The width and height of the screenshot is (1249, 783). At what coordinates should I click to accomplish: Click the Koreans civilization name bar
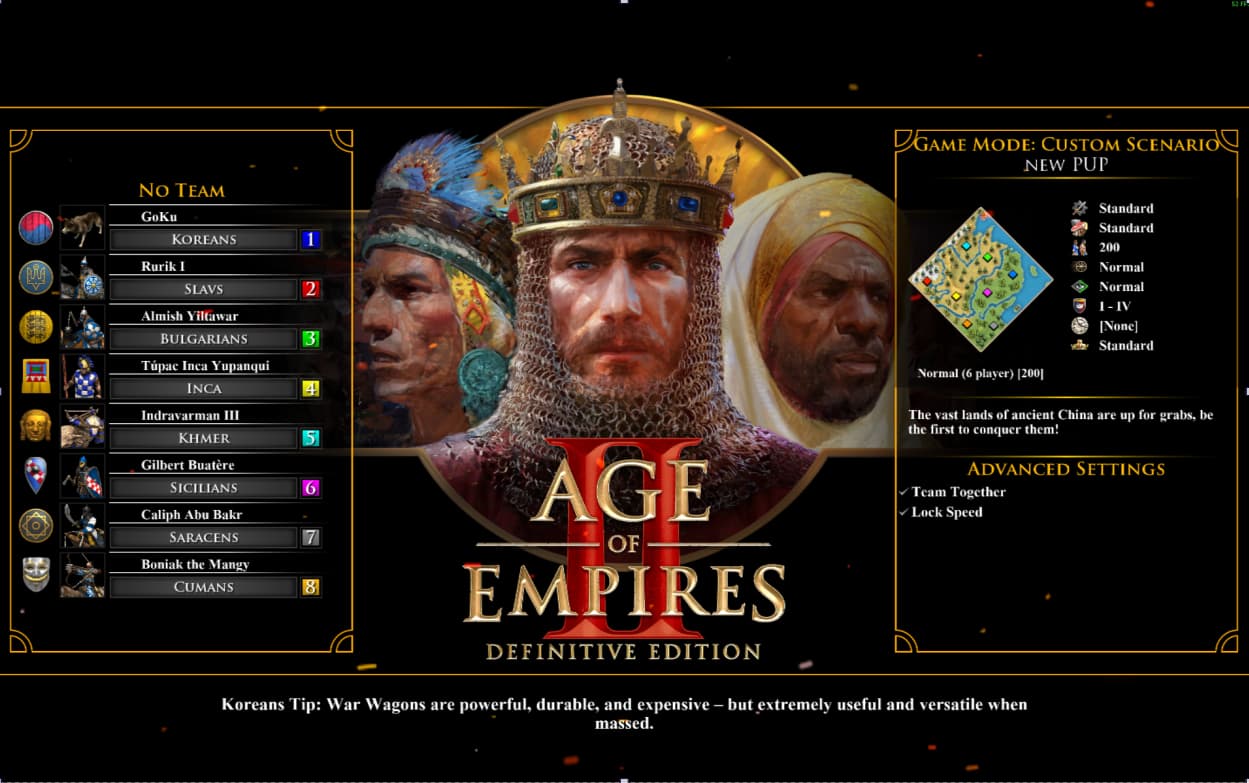203,240
